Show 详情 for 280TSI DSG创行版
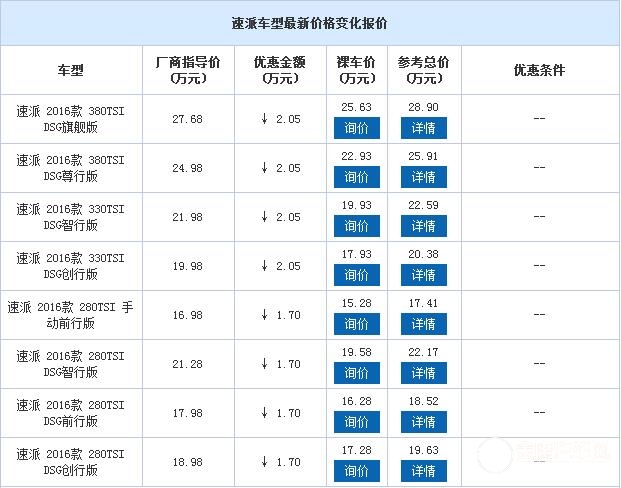The image size is (621, 488). pos(424,470)
